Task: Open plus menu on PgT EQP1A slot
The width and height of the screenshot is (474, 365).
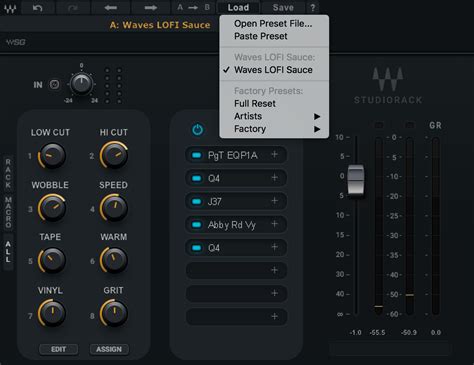Action: (275, 154)
